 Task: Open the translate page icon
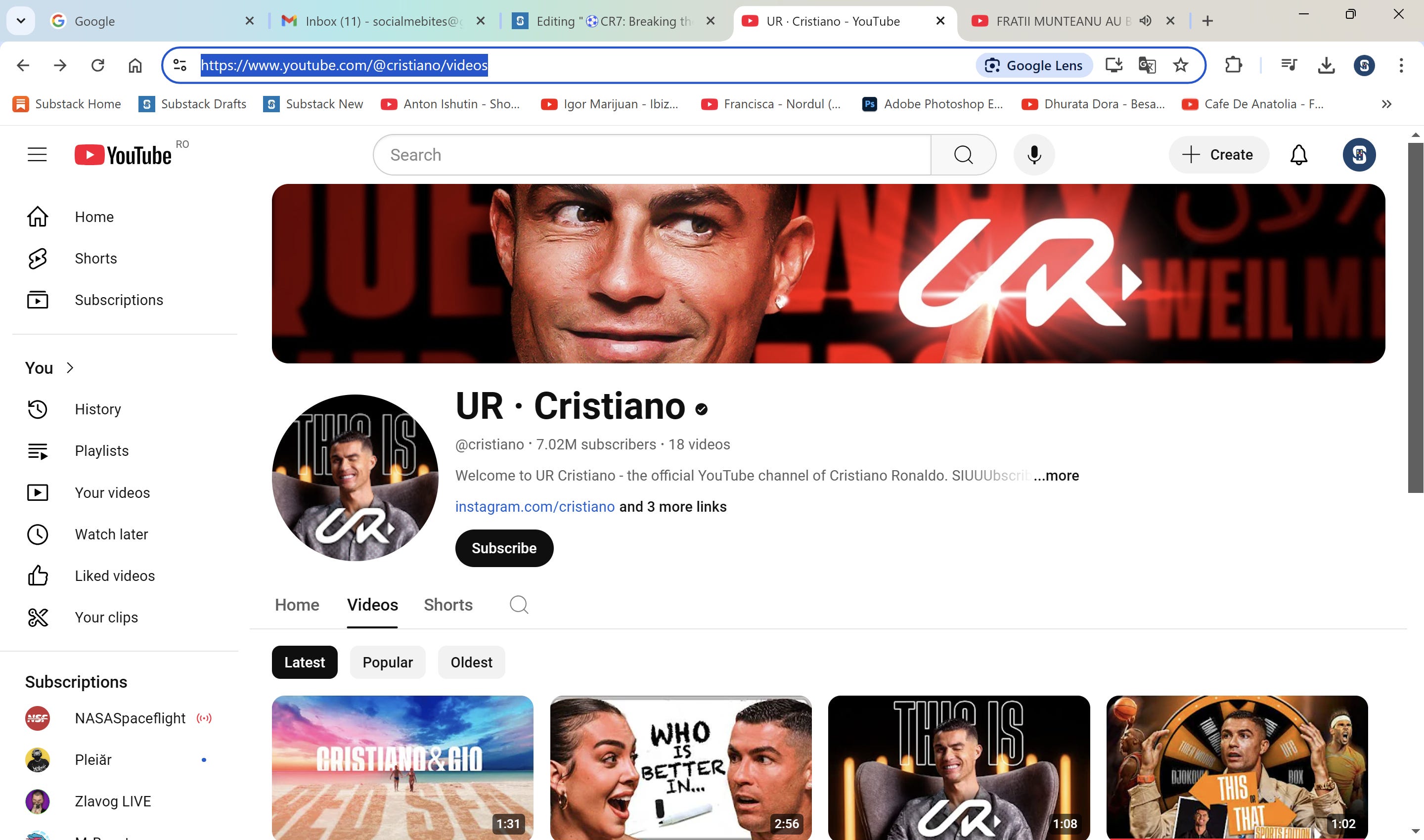(x=1147, y=65)
